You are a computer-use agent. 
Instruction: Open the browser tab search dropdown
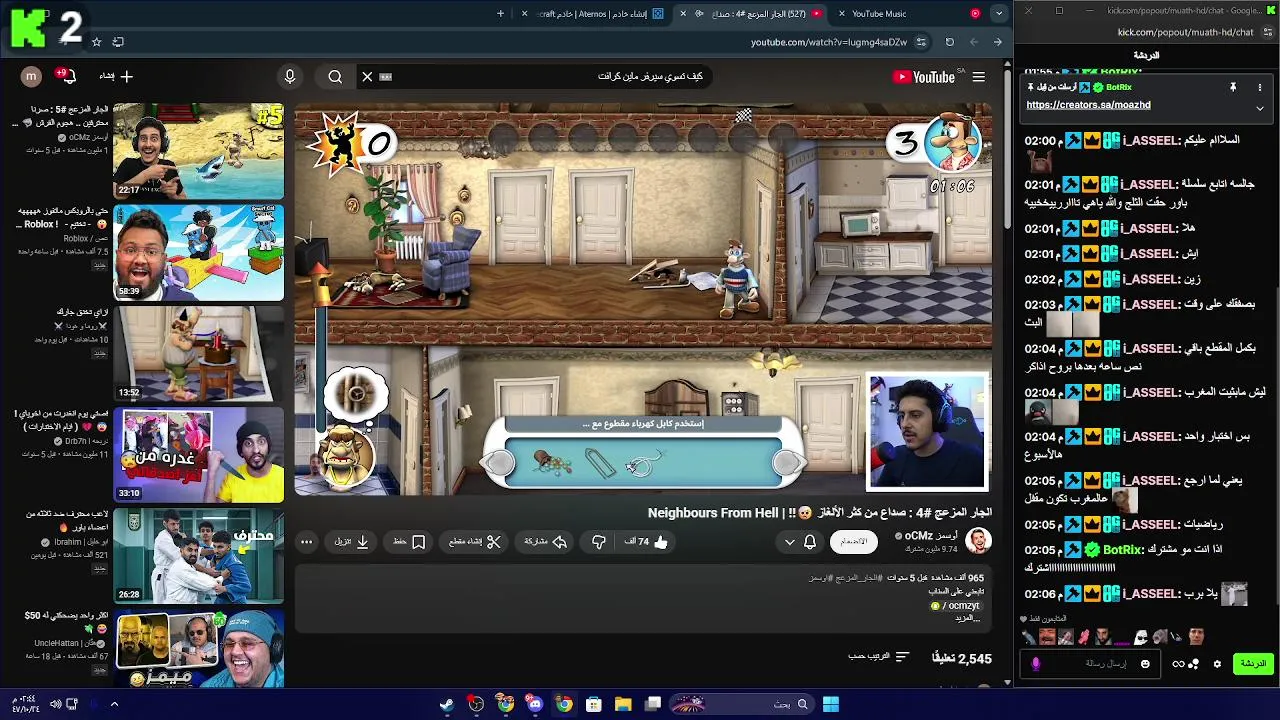point(998,14)
